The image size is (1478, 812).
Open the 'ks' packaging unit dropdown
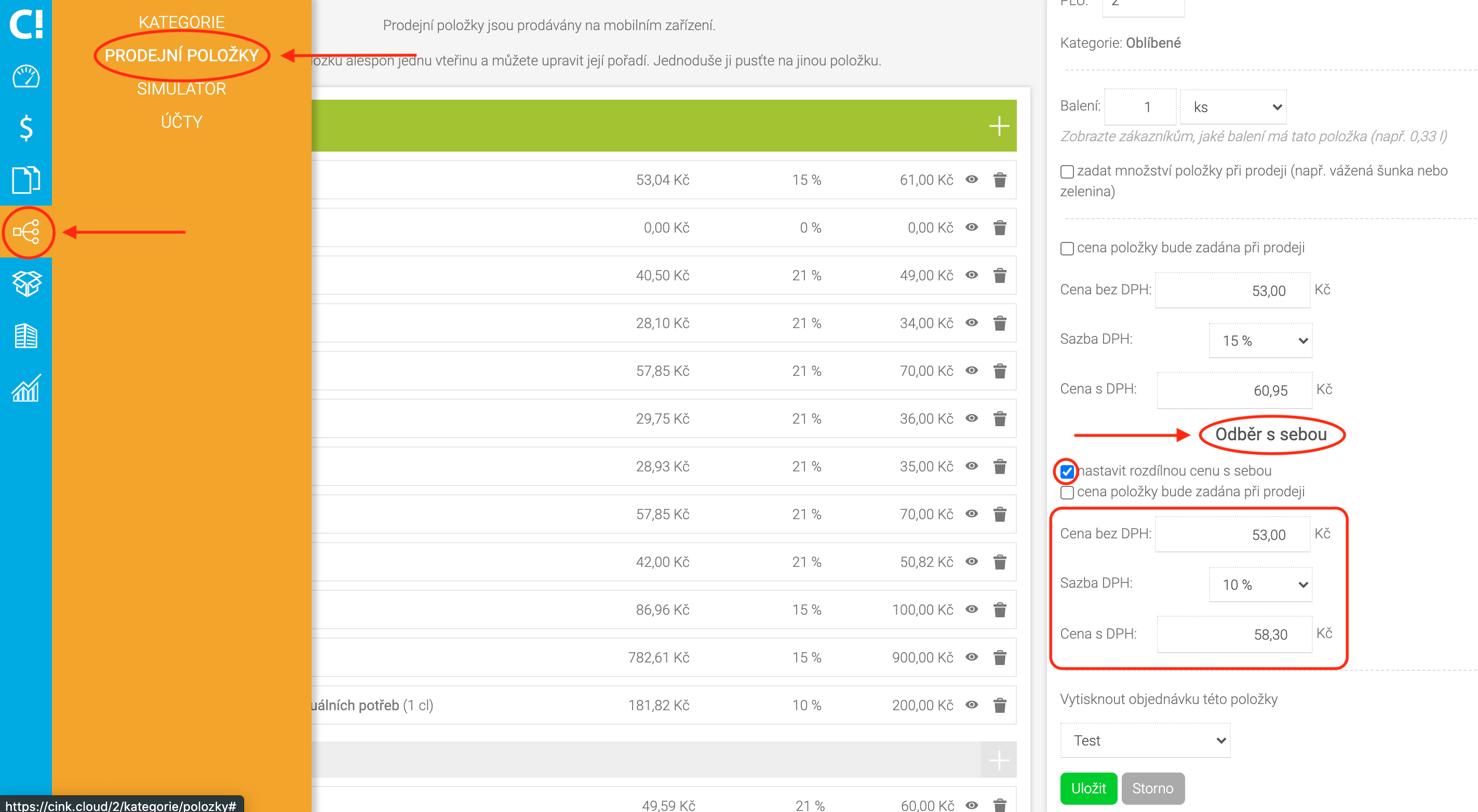pyautogui.click(x=1233, y=107)
